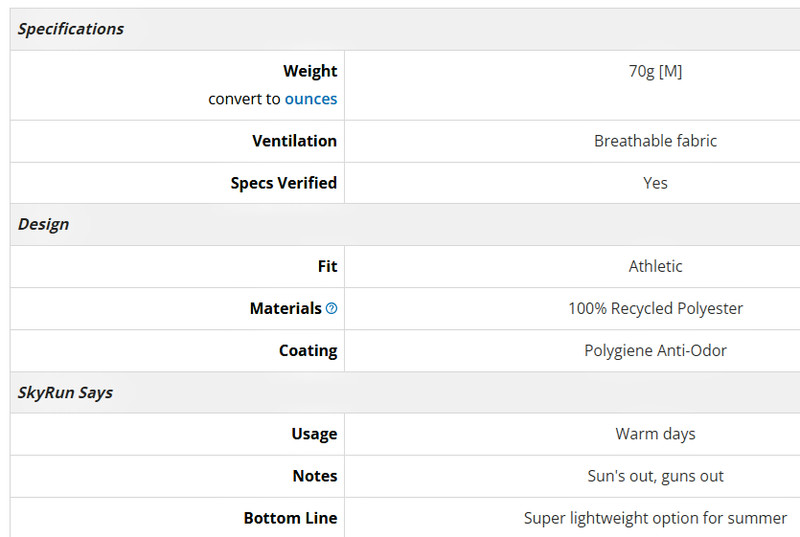Select the Yes value for Specs Verified
Image resolution: width=800 pixels, height=537 pixels.
(x=655, y=183)
